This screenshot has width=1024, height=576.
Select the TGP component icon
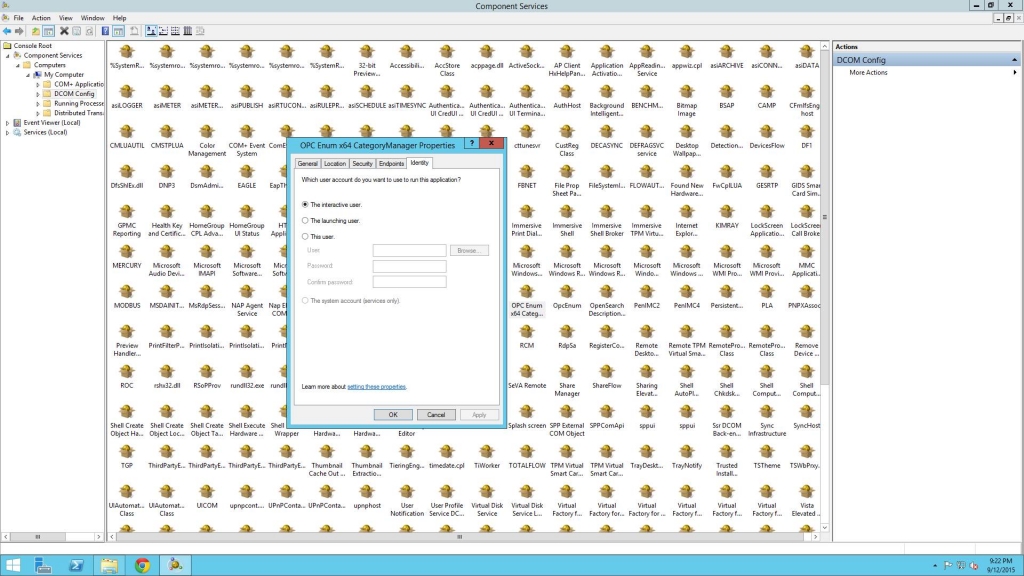click(x=127, y=456)
